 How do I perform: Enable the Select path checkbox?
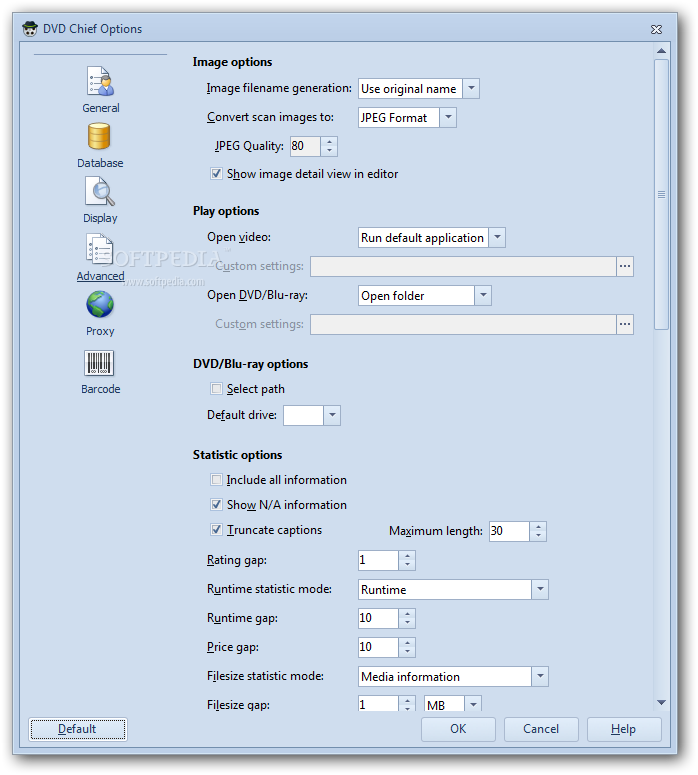[216, 388]
